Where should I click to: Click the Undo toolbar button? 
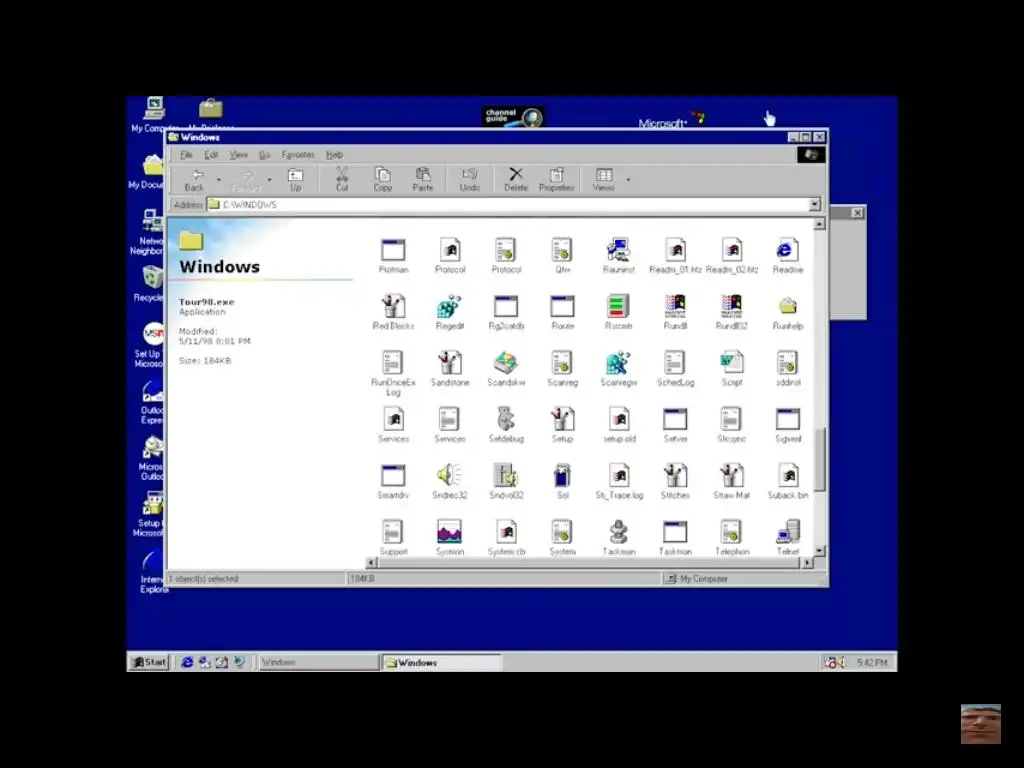coord(470,180)
